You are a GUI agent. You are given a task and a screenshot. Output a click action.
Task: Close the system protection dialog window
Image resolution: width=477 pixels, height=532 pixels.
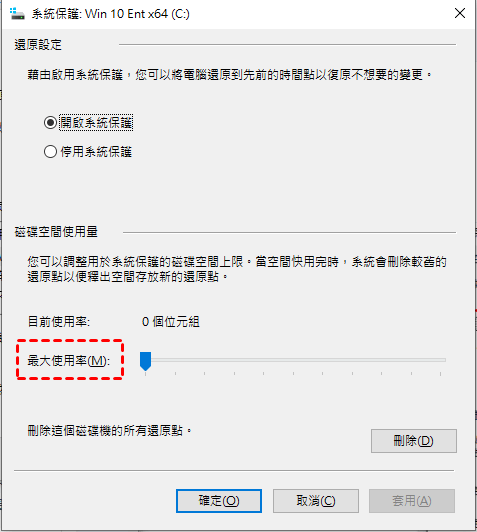pyautogui.click(x=460, y=14)
